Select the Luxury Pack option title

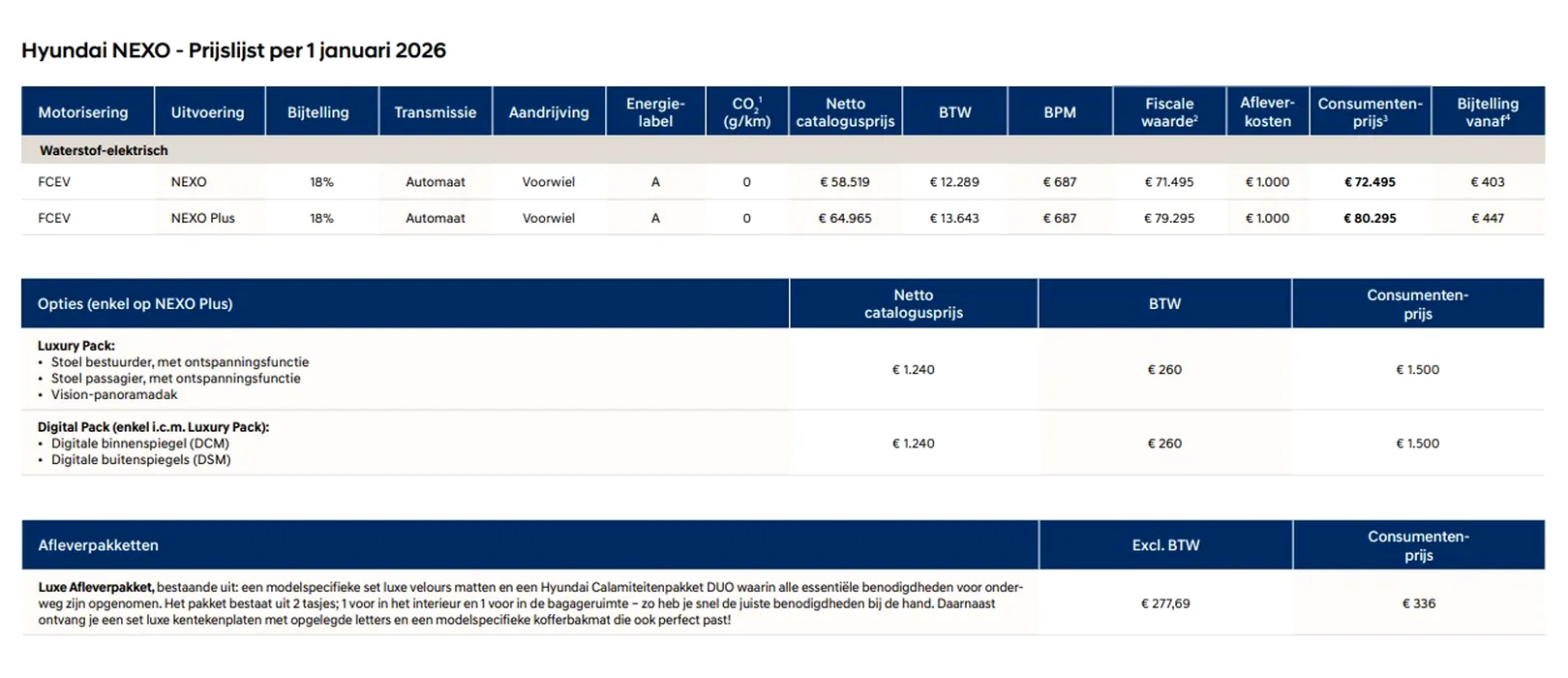(x=76, y=346)
